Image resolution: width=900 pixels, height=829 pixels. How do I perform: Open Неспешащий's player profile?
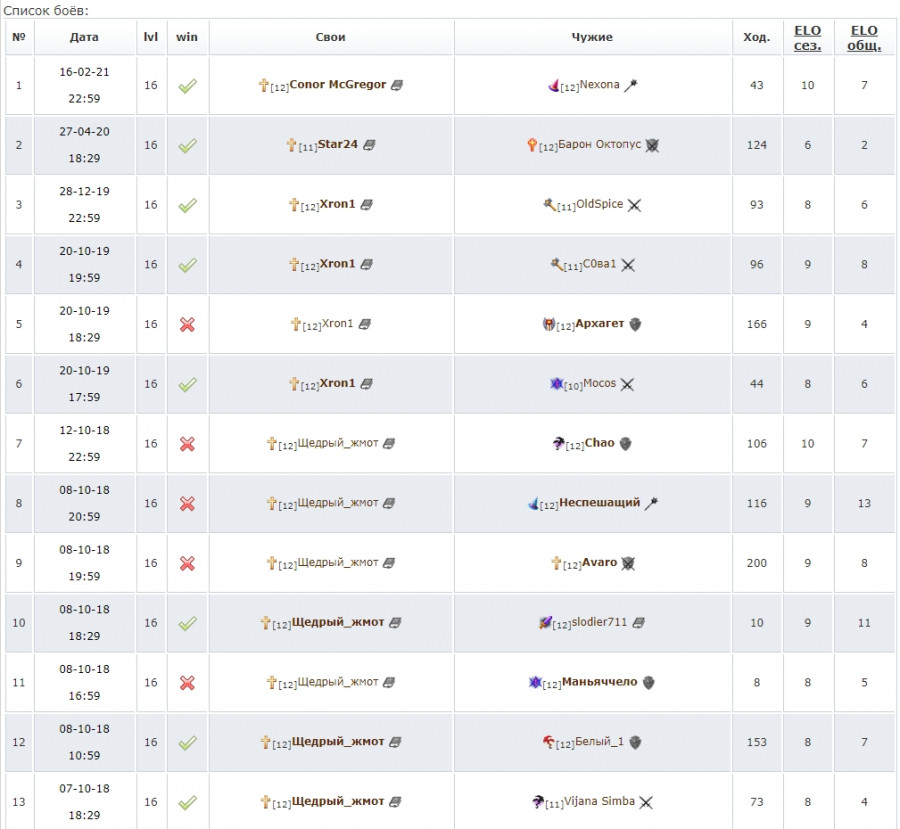pos(599,502)
